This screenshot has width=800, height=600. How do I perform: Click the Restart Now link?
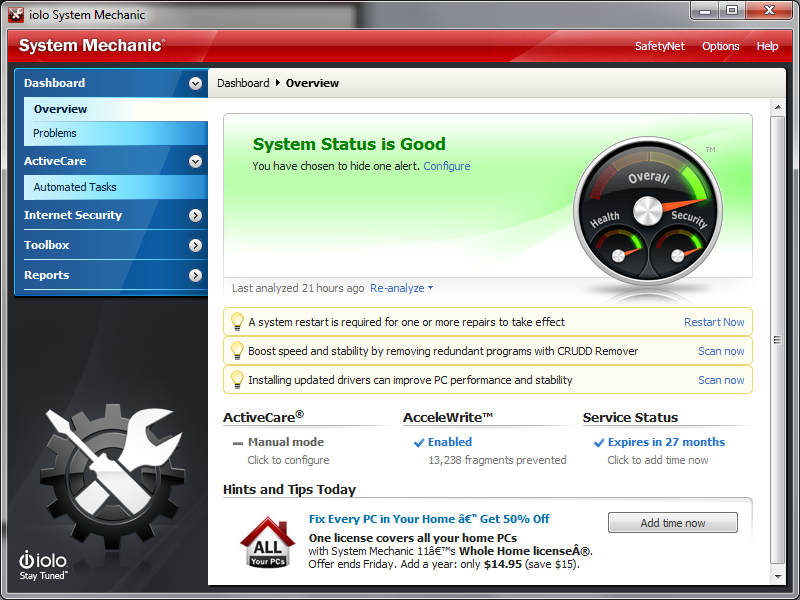[x=714, y=322]
